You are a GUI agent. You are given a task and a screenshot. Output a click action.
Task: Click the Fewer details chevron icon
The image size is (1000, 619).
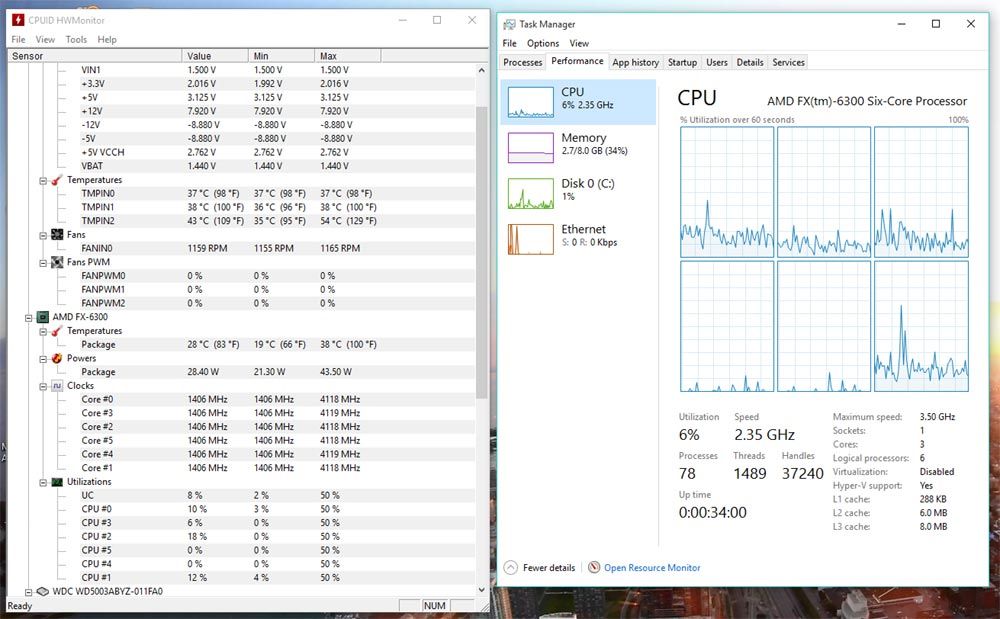511,567
